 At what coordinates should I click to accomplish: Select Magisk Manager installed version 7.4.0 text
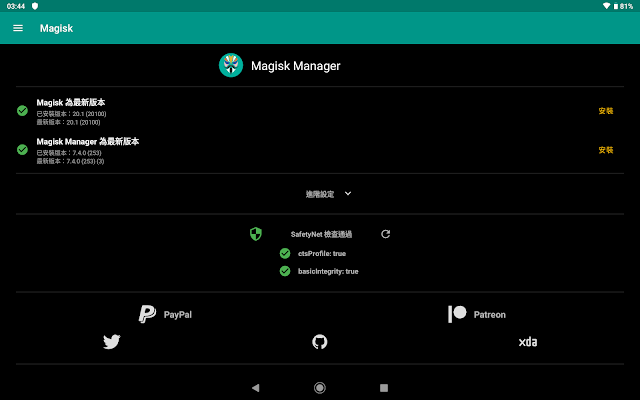(69, 153)
